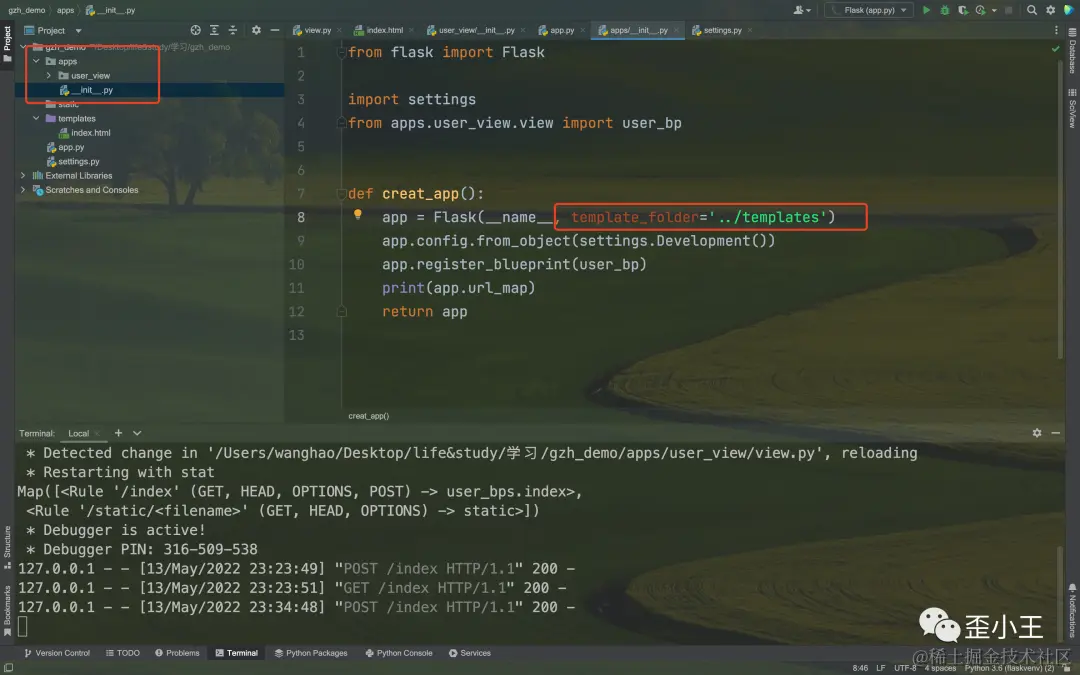Click the yellow lightbulb intention on line 8
Screen dimensions: 1080x675
[357, 214]
